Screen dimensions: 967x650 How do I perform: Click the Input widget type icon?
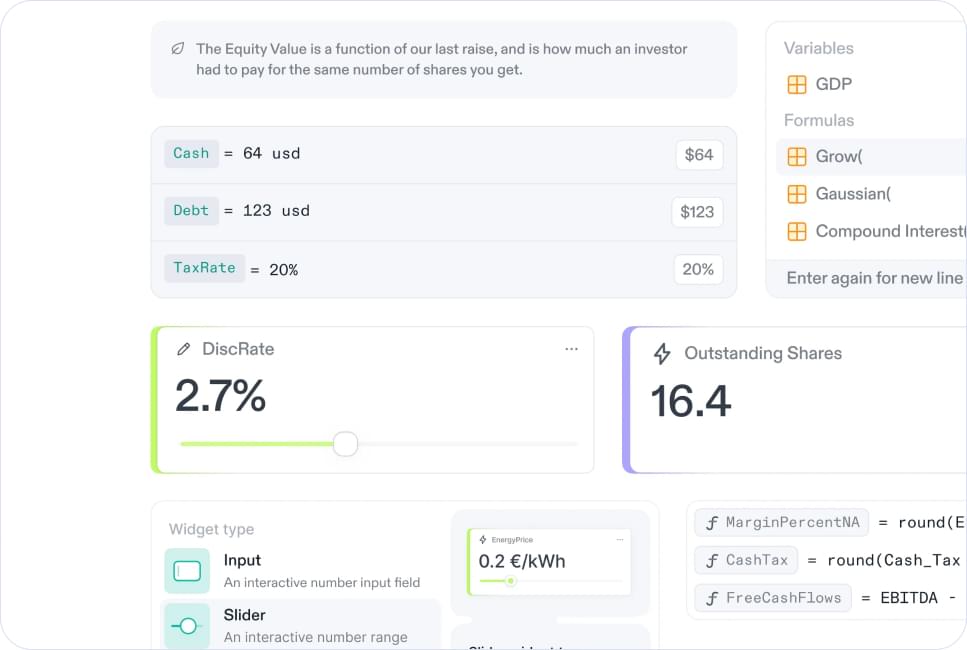187,571
